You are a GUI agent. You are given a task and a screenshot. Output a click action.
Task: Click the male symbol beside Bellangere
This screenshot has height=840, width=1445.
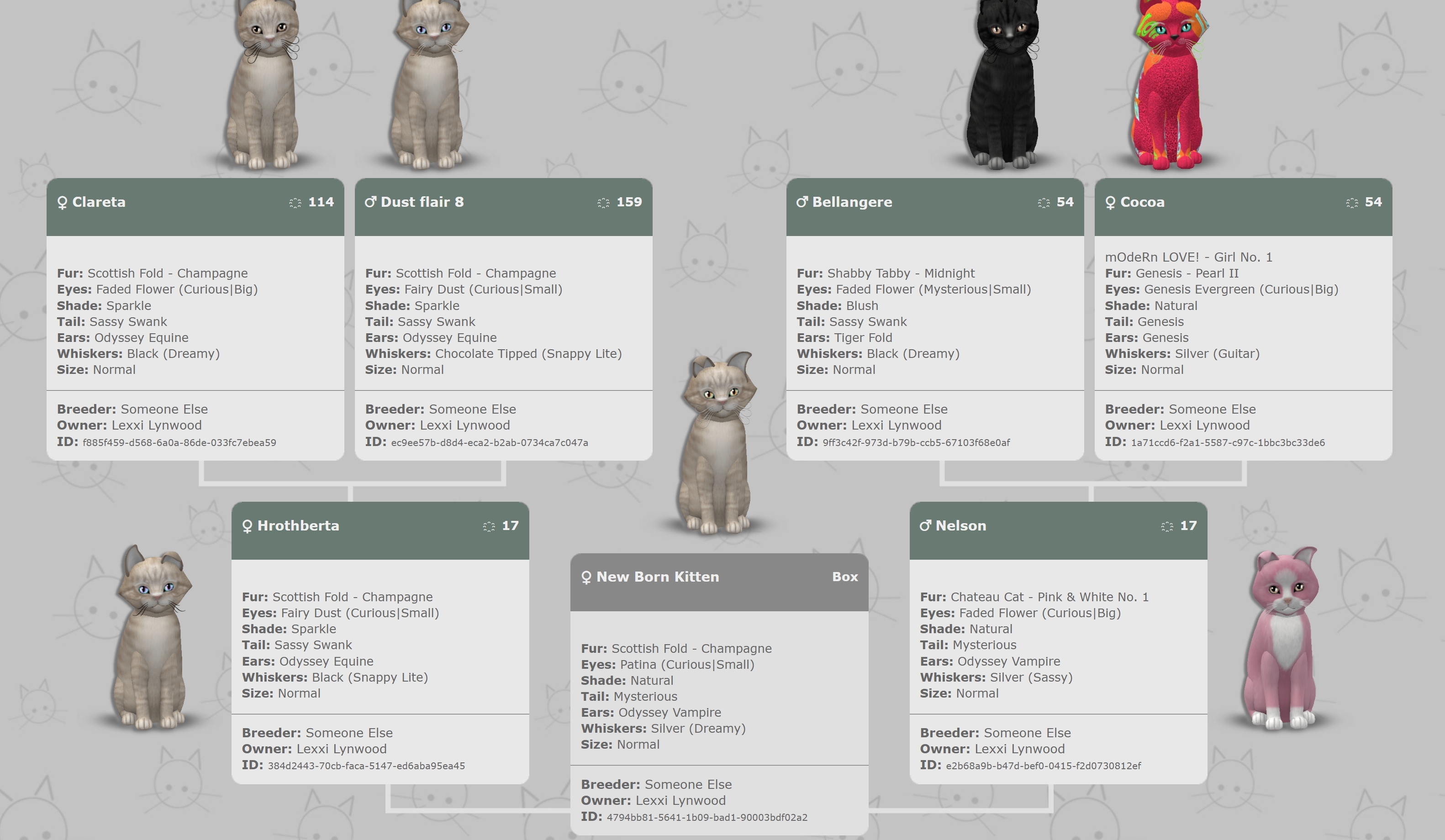(x=802, y=202)
